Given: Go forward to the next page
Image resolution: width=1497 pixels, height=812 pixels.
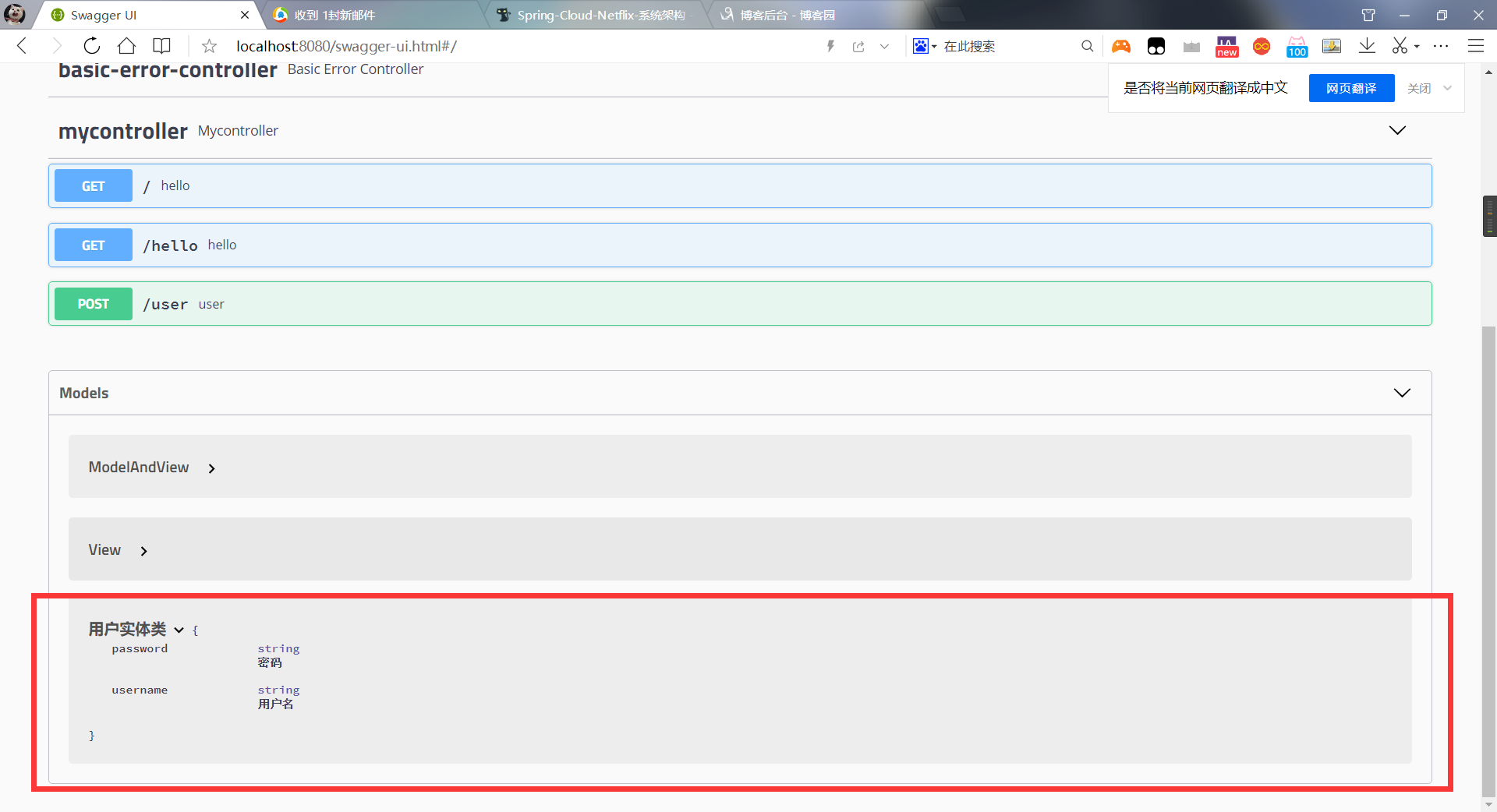Looking at the screenshot, I should [x=57, y=46].
